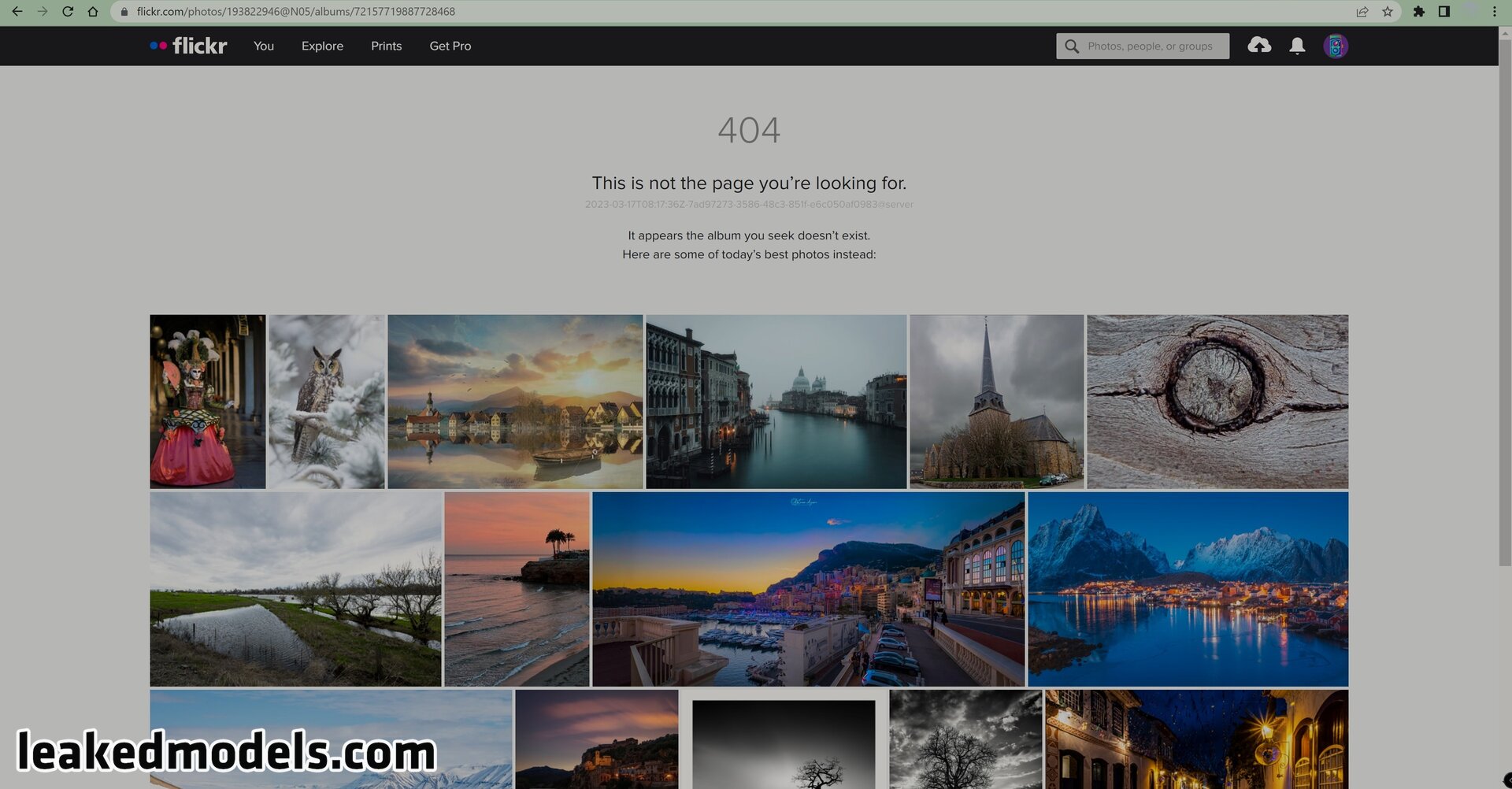This screenshot has width=1512, height=789.
Task: Open the notifications bell
Action: click(1297, 46)
